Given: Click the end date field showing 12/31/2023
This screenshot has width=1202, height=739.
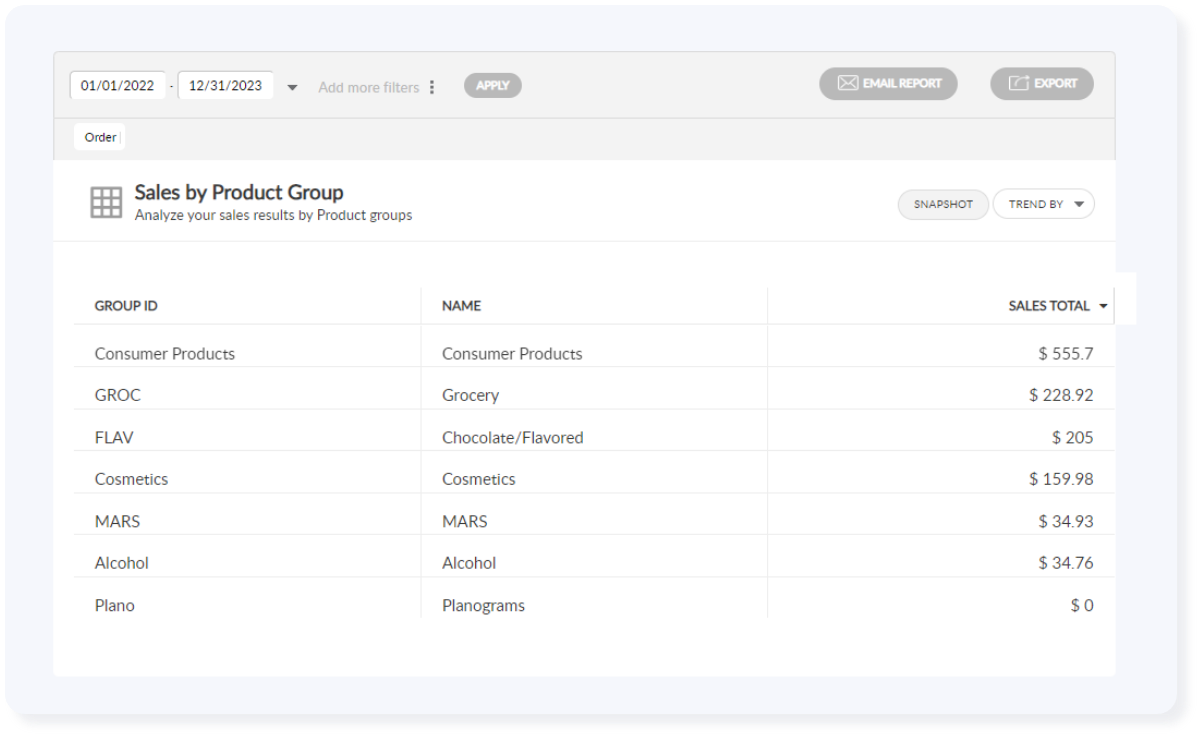Looking at the screenshot, I should click(225, 85).
